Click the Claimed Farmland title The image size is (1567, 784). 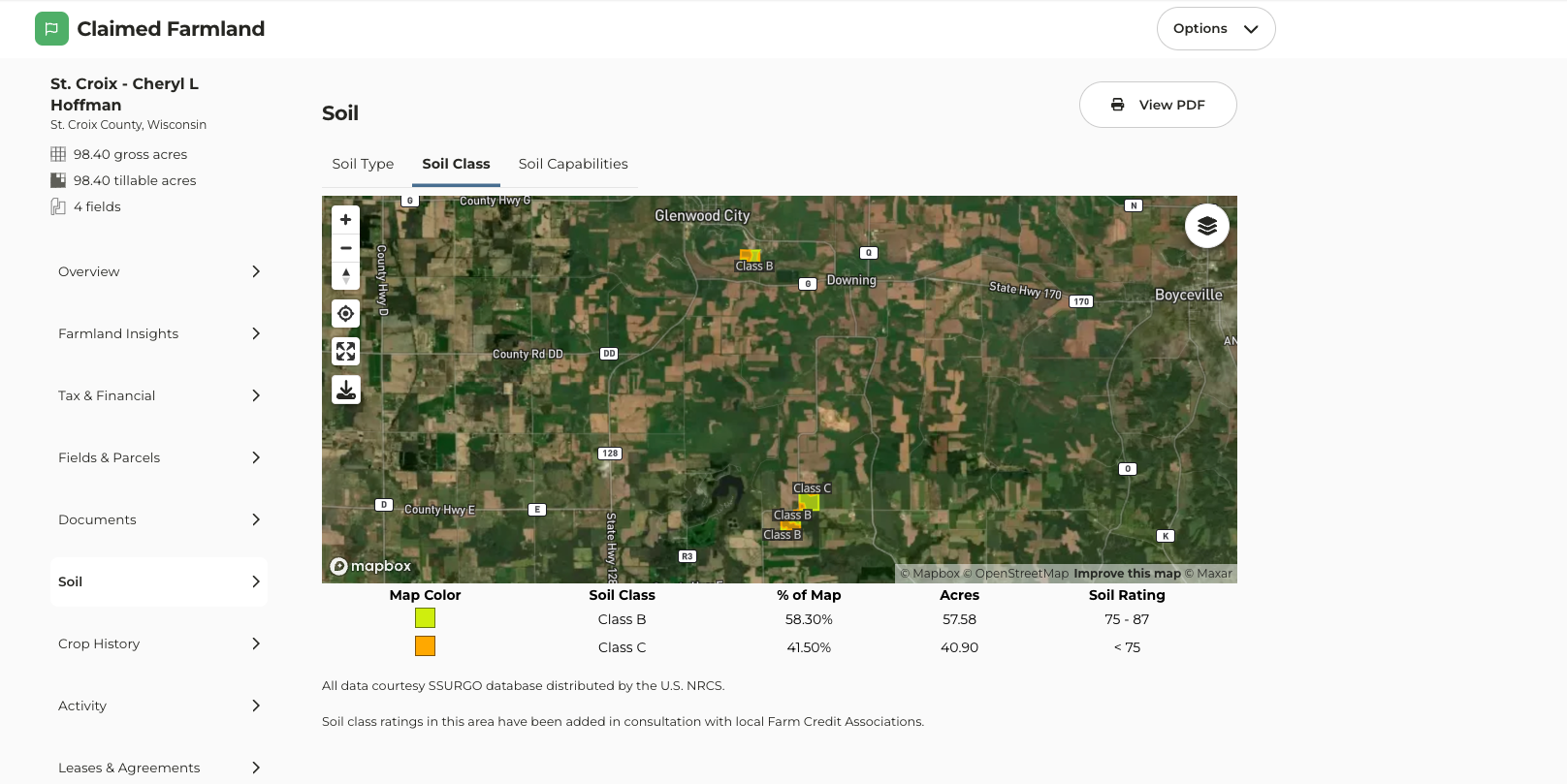(x=171, y=29)
